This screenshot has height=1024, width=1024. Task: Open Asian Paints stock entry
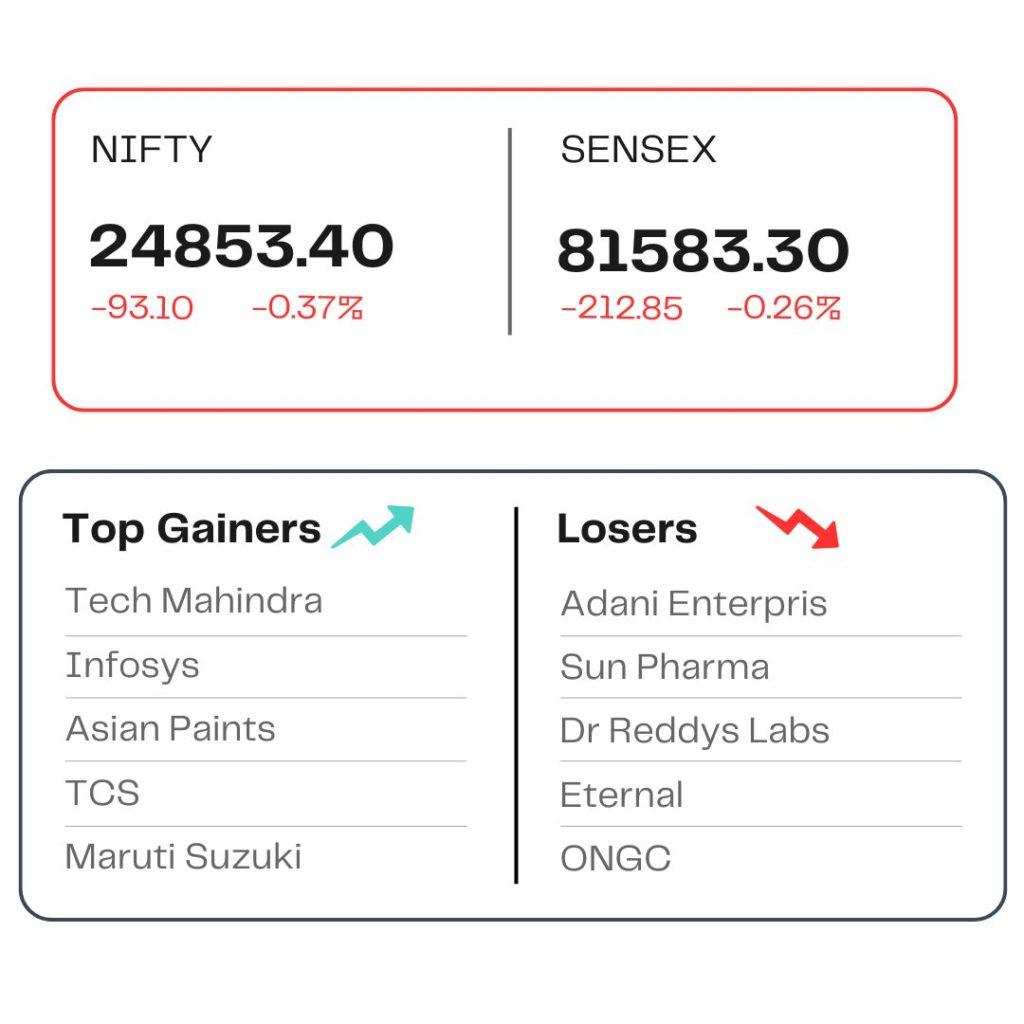coord(170,729)
